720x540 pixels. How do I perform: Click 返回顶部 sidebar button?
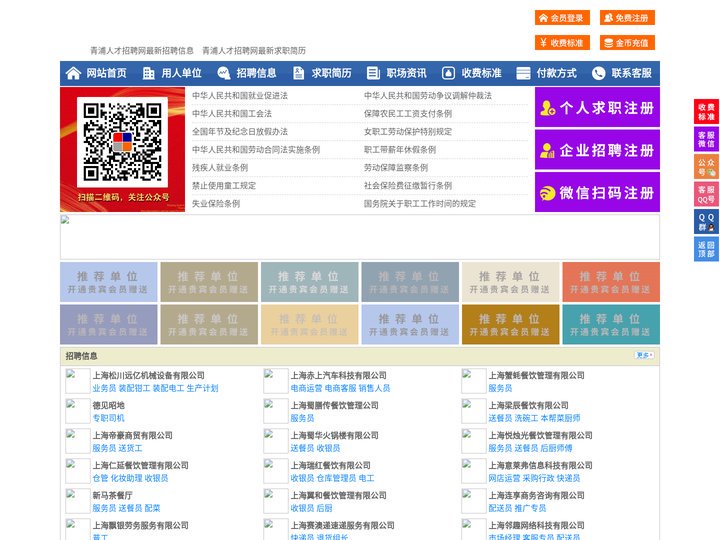click(x=706, y=249)
